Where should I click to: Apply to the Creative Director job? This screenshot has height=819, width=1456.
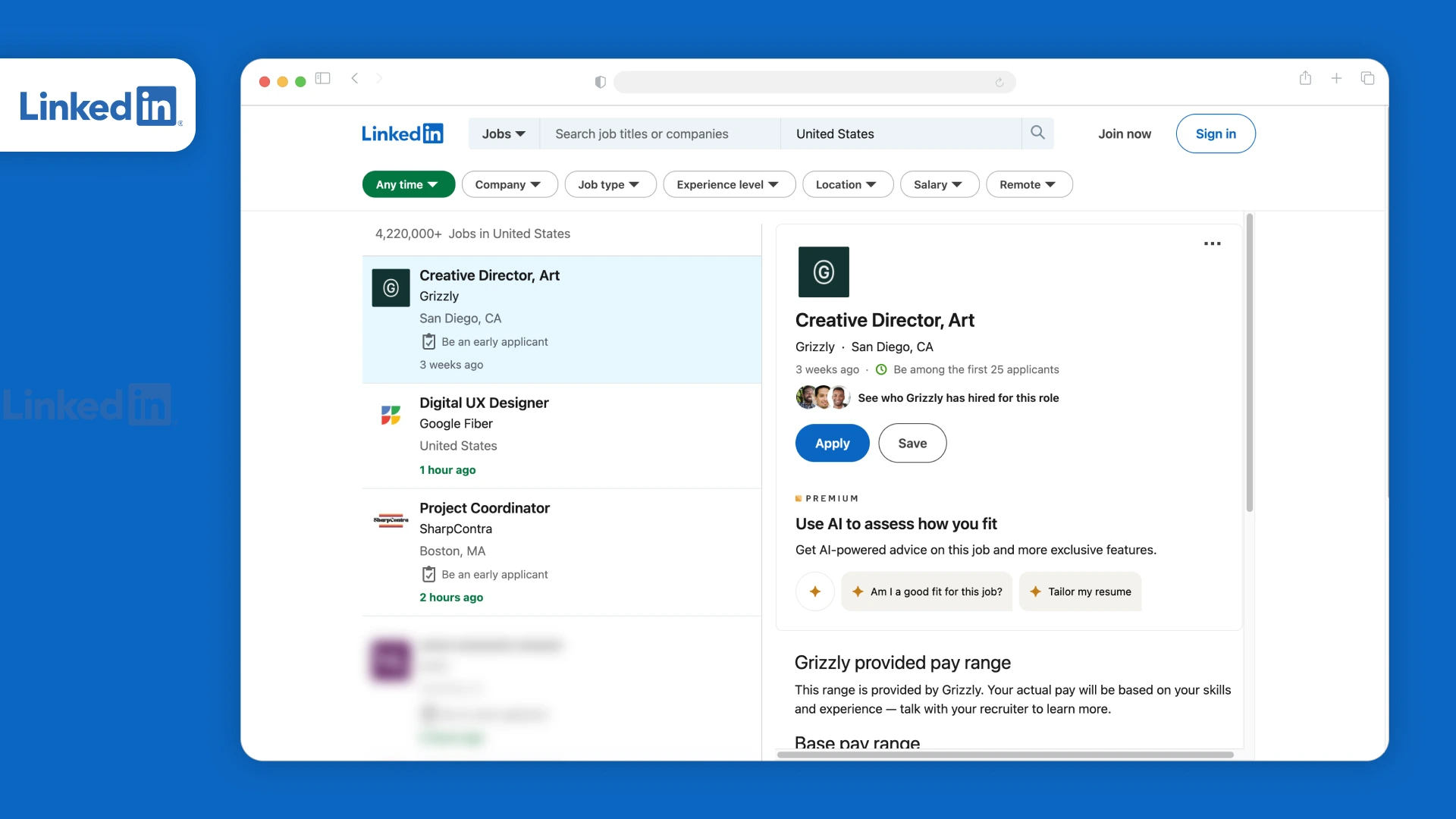(832, 443)
